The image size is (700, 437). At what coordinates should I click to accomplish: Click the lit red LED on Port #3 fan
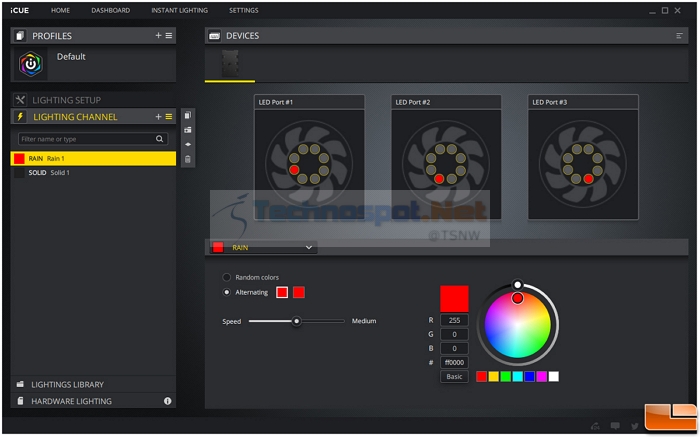[x=588, y=179]
